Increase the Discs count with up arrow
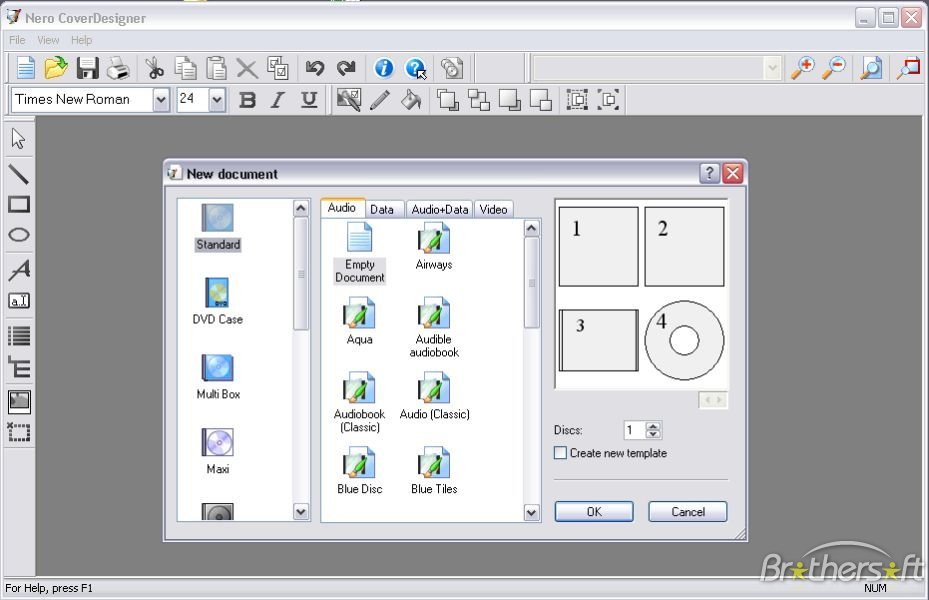This screenshot has height=600, width=929. pyautogui.click(x=653, y=426)
